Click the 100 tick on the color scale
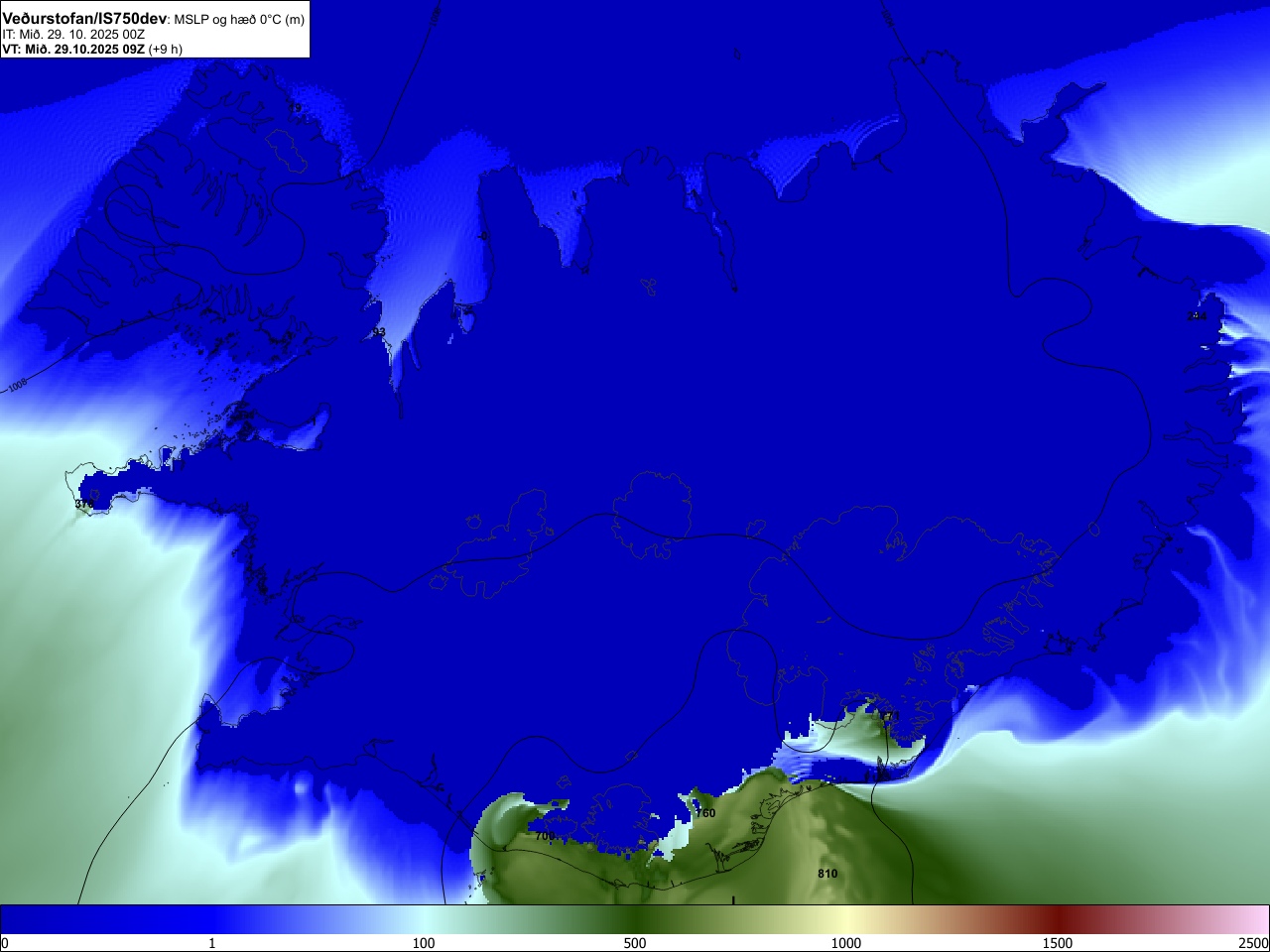Viewport: 1270px width, 952px height. pyautogui.click(x=424, y=943)
